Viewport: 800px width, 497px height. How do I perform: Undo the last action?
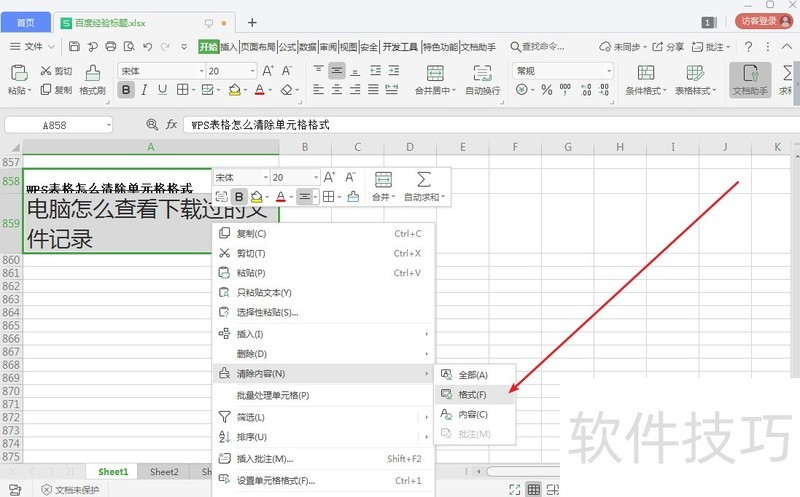(147, 46)
